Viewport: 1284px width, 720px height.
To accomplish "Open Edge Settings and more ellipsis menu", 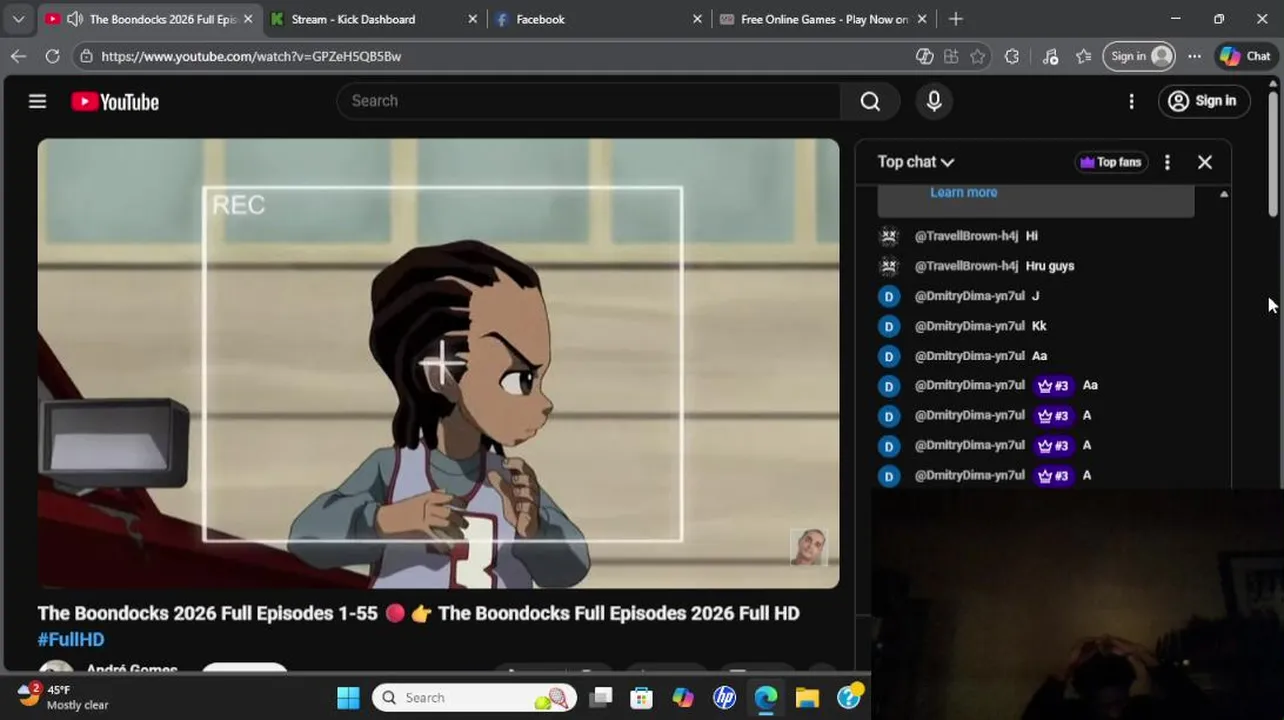I will [1194, 56].
